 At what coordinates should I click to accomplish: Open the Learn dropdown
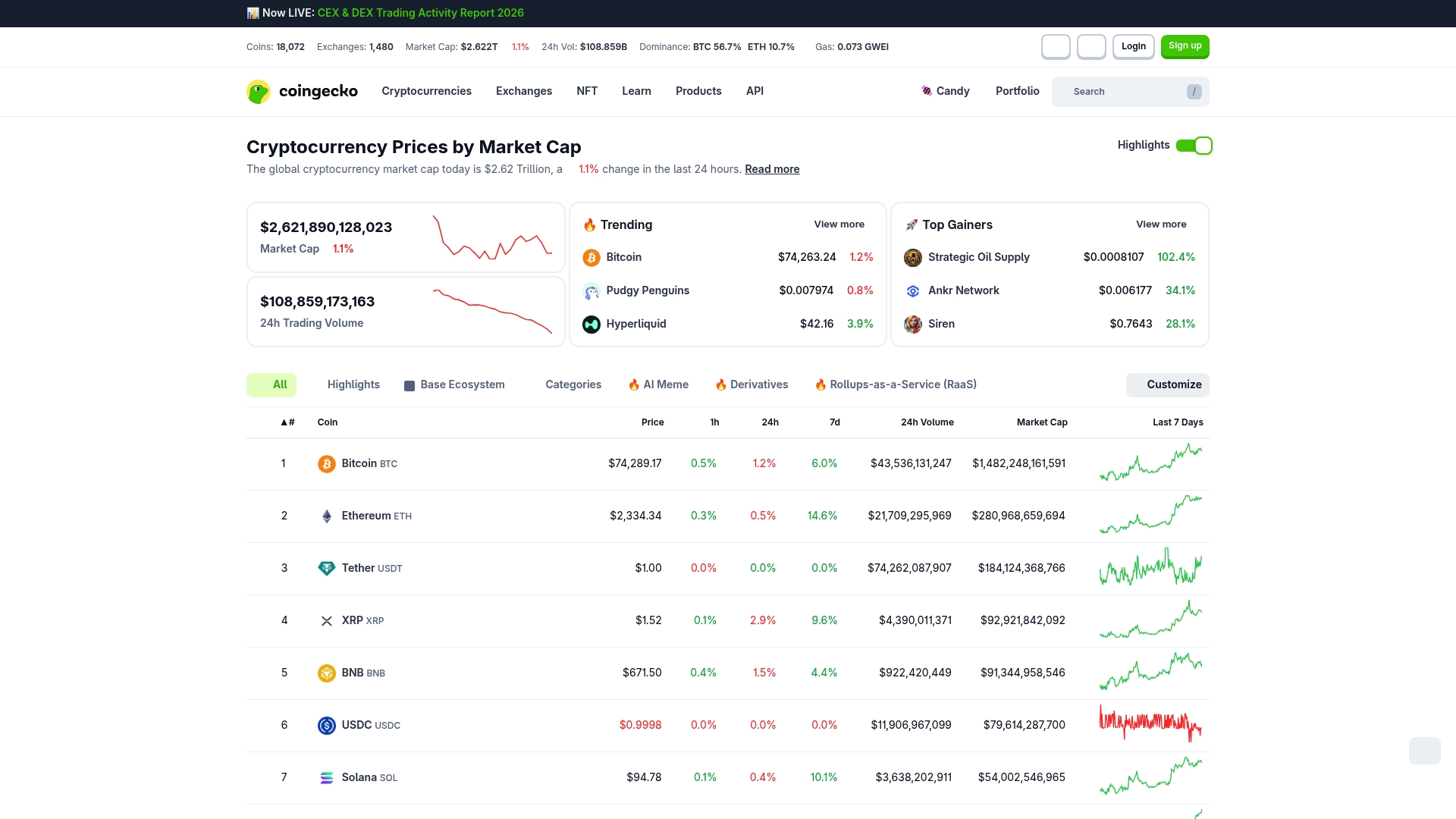pos(636,91)
